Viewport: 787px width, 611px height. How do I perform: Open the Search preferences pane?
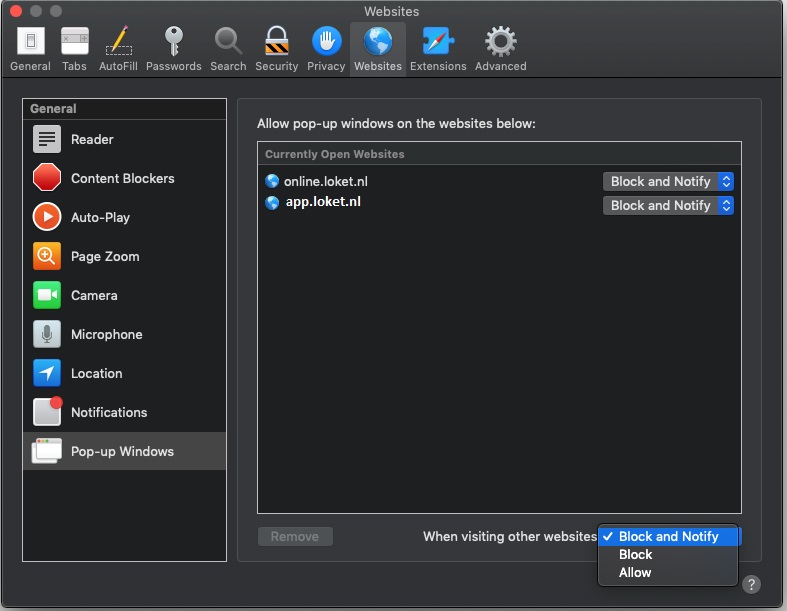pyautogui.click(x=228, y=48)
